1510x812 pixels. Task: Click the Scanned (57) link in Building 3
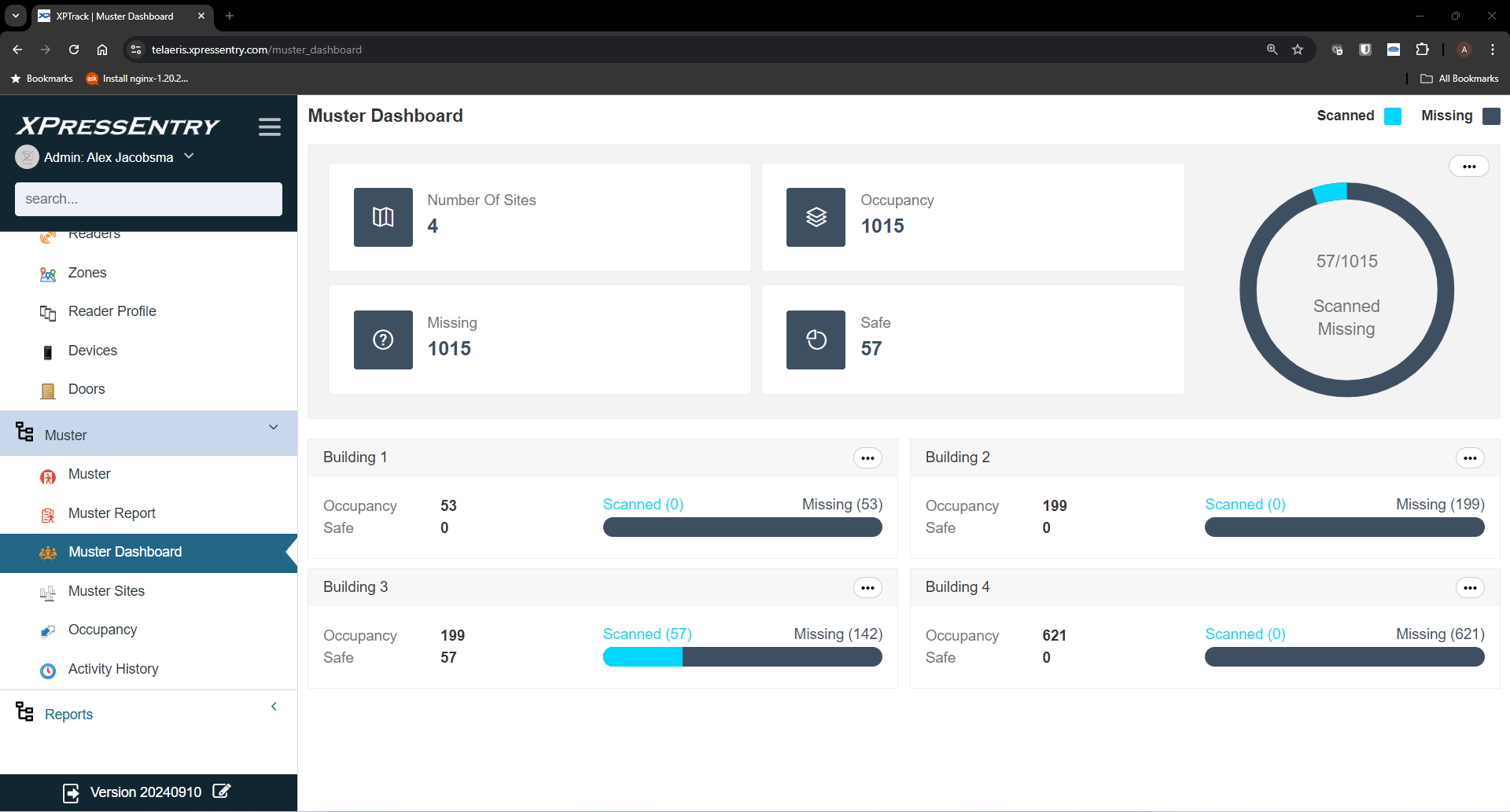[x=647, y=634]
